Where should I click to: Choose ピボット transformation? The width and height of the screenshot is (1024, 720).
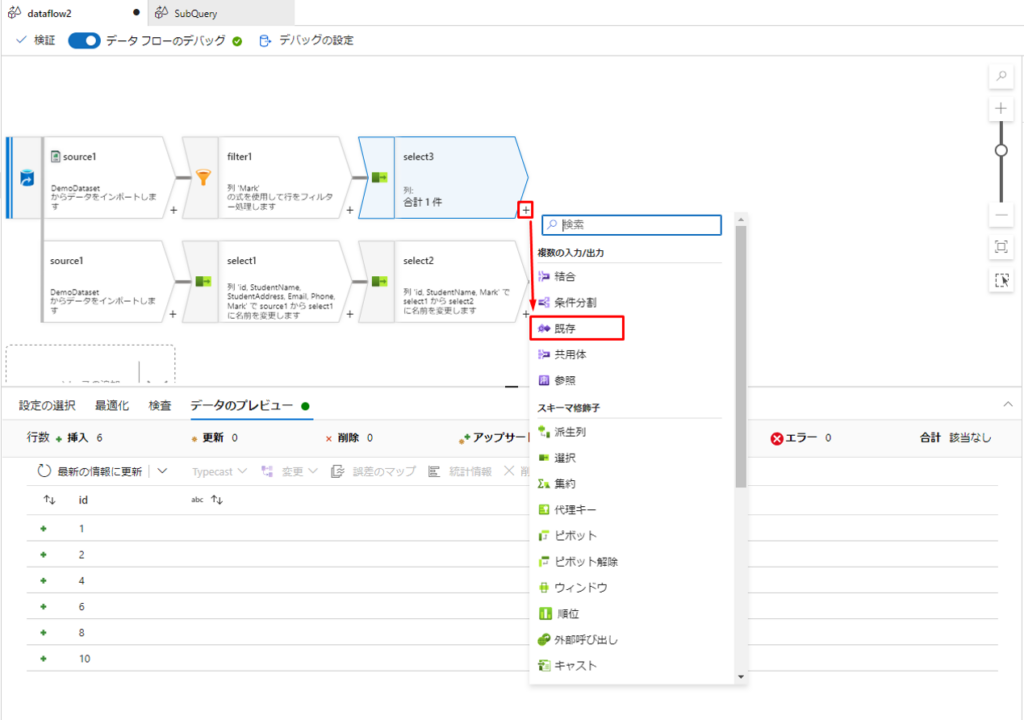coord(567,536)
